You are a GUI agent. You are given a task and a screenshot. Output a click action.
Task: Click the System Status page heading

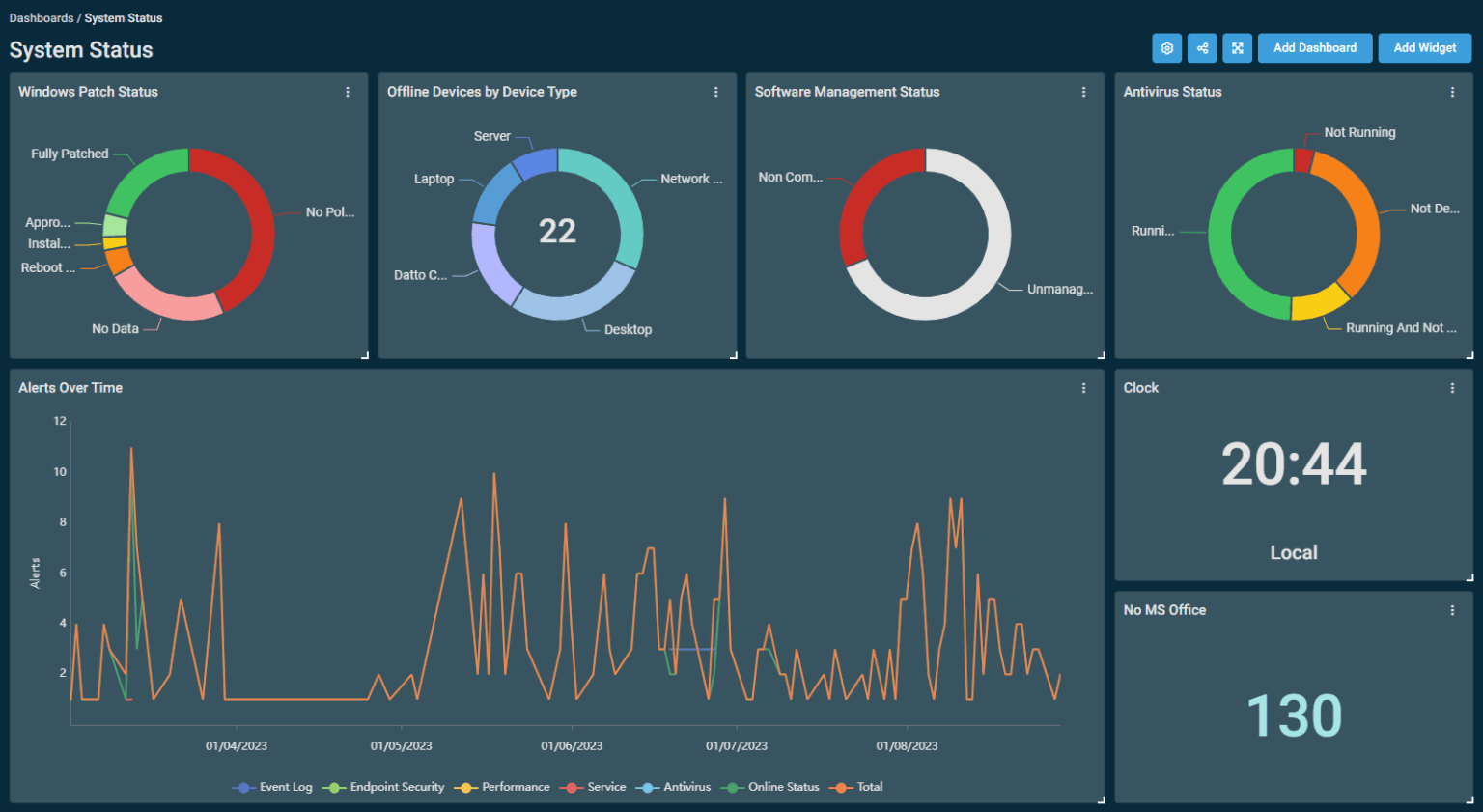coord(81,50)
